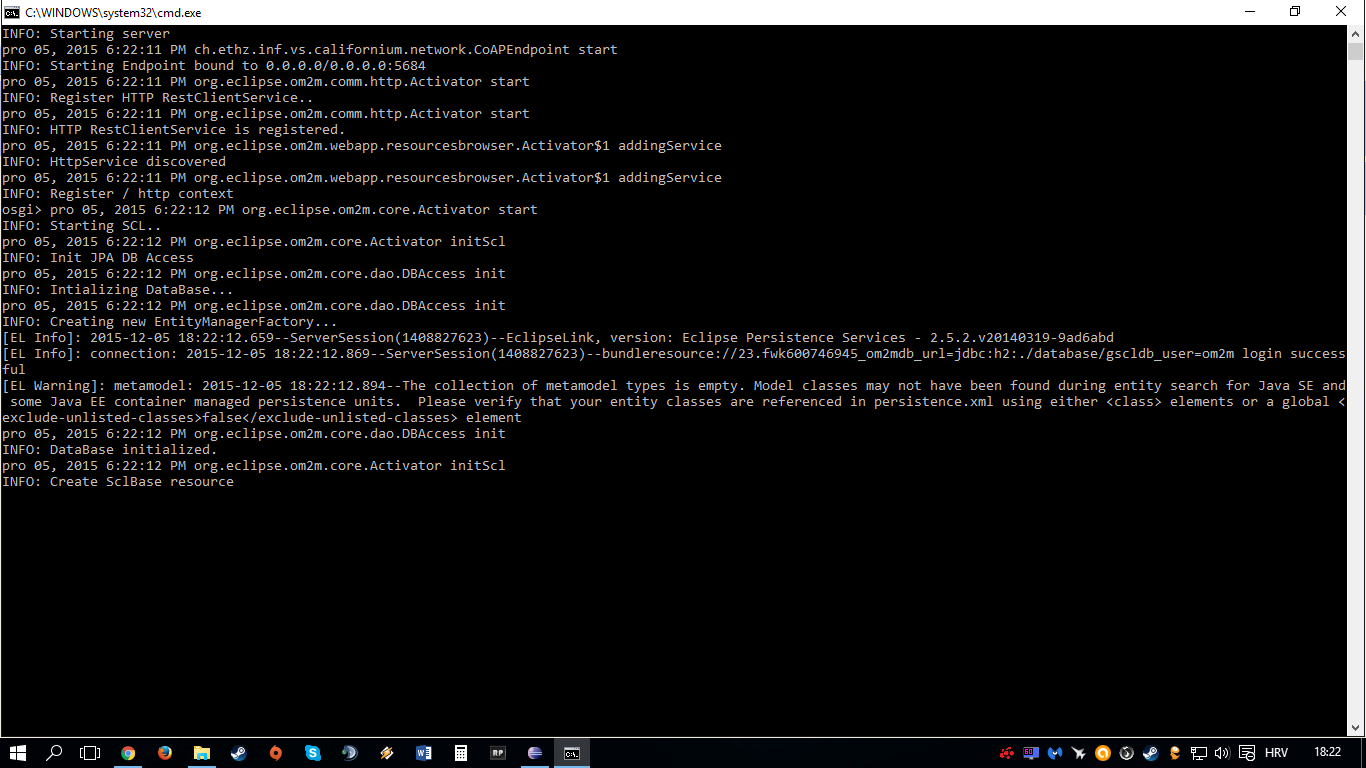Click 'INFO: Register / http context' line

pos(118,193)
